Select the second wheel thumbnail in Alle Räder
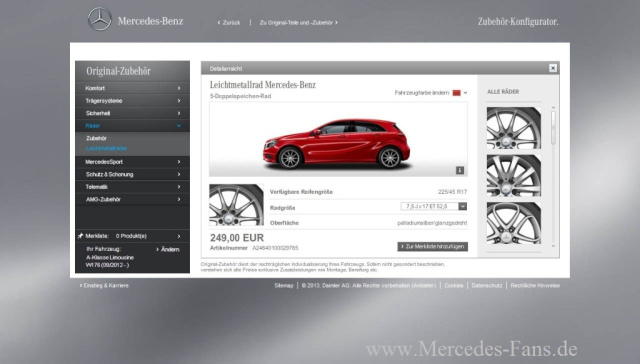This screenshot has width=640, height=364. [x=514, y=175]
